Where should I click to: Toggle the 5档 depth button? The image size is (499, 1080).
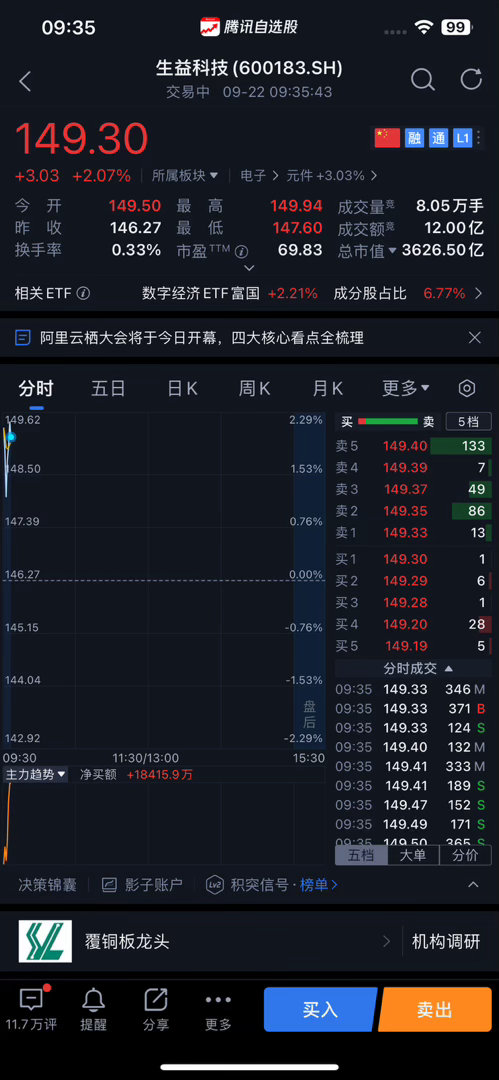(468, 422)
